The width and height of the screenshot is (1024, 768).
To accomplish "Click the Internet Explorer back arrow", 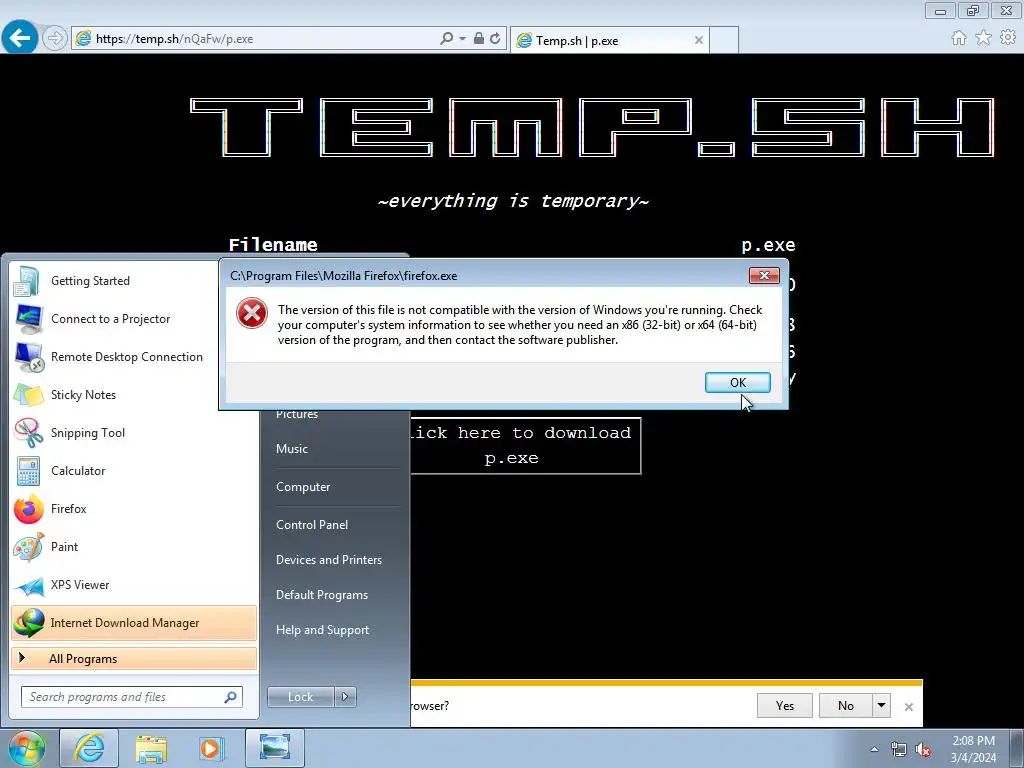I will pyautogui.click(x=20, y=38).
